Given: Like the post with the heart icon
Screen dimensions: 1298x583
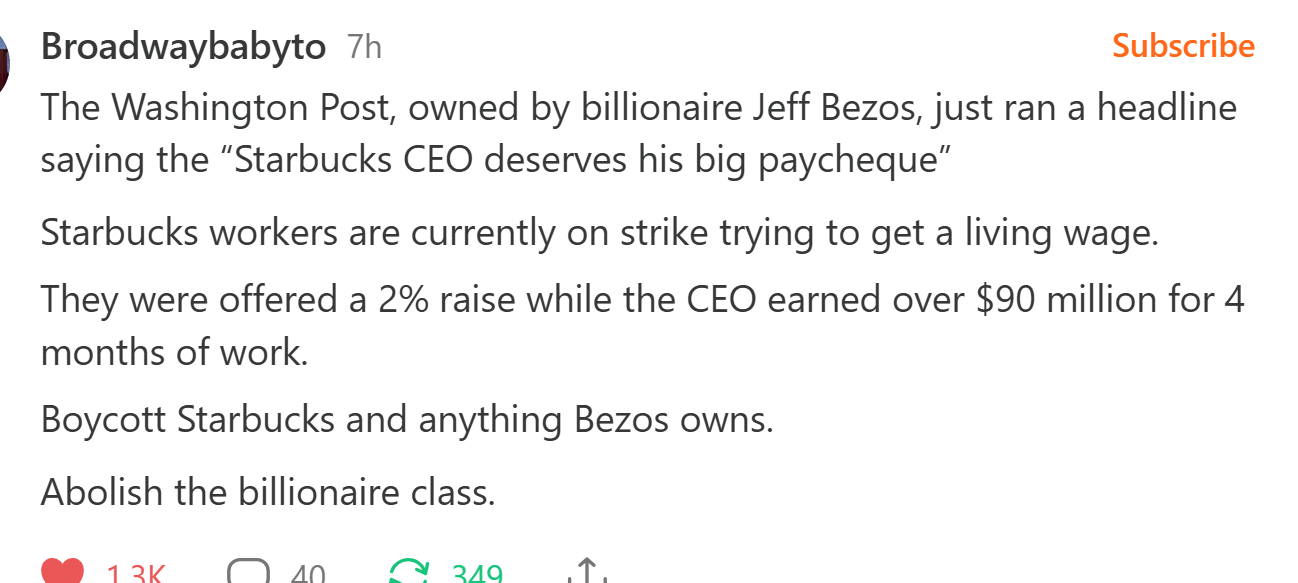Looking at the screenshot, I should click(63, 573).
